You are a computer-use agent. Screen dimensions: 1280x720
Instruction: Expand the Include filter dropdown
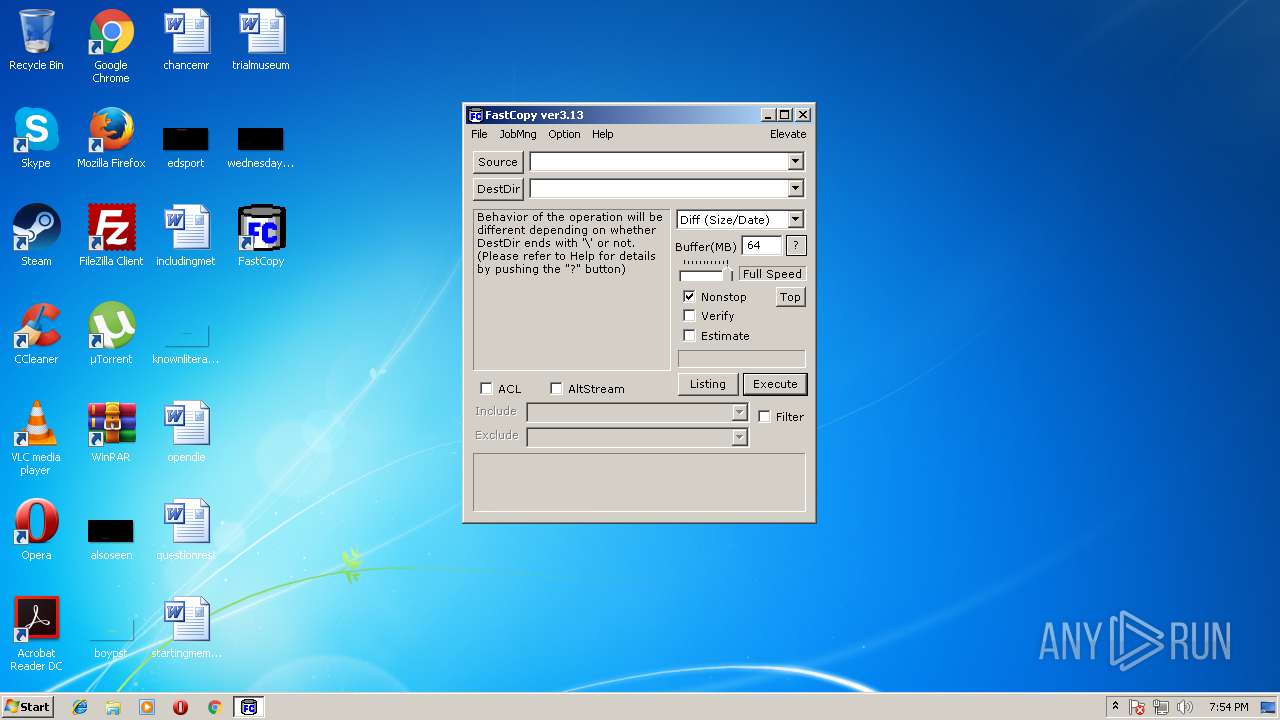point(739,412)
